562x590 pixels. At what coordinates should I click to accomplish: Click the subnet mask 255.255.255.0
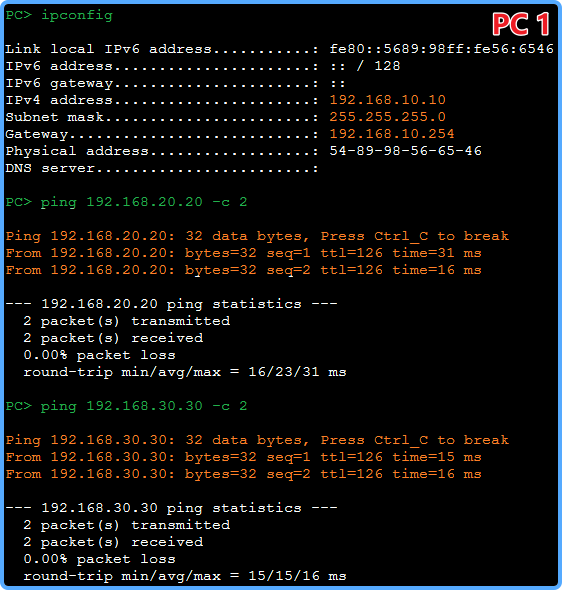tap(387, 117)
